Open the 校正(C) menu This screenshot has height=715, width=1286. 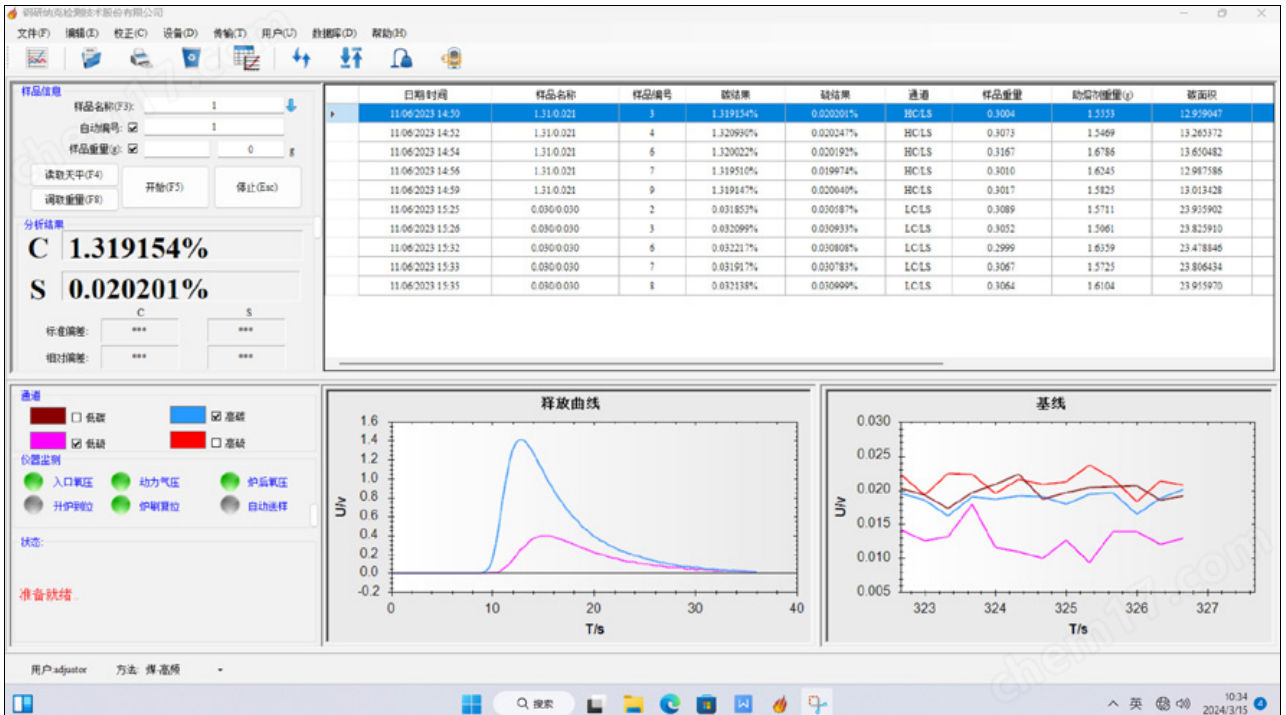[x=130, y=33]
